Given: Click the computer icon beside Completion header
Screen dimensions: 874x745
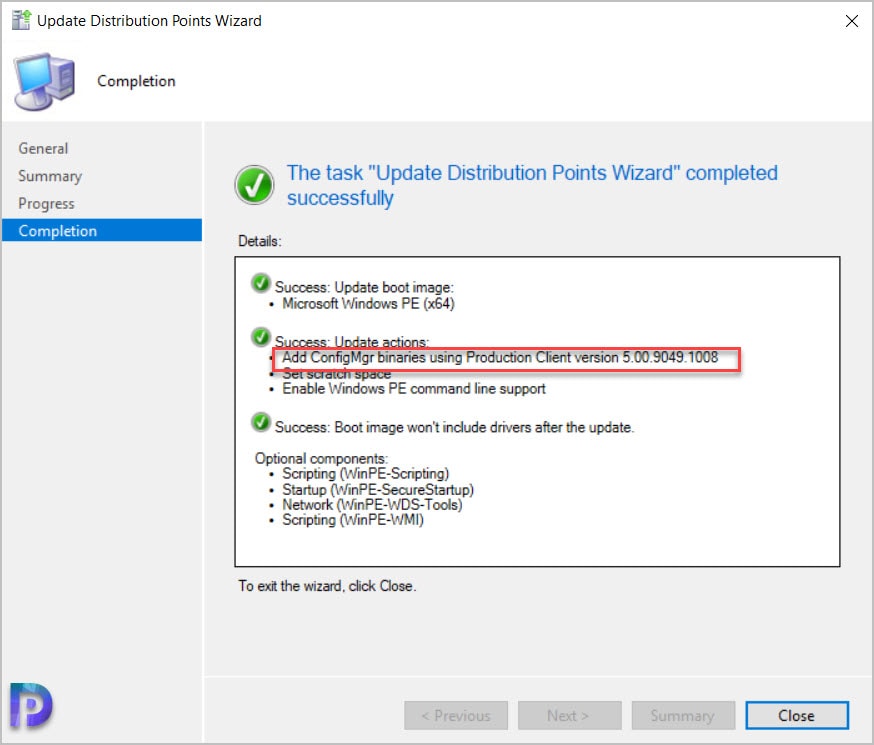Looking at the screenshot, I should coord(45,81).
